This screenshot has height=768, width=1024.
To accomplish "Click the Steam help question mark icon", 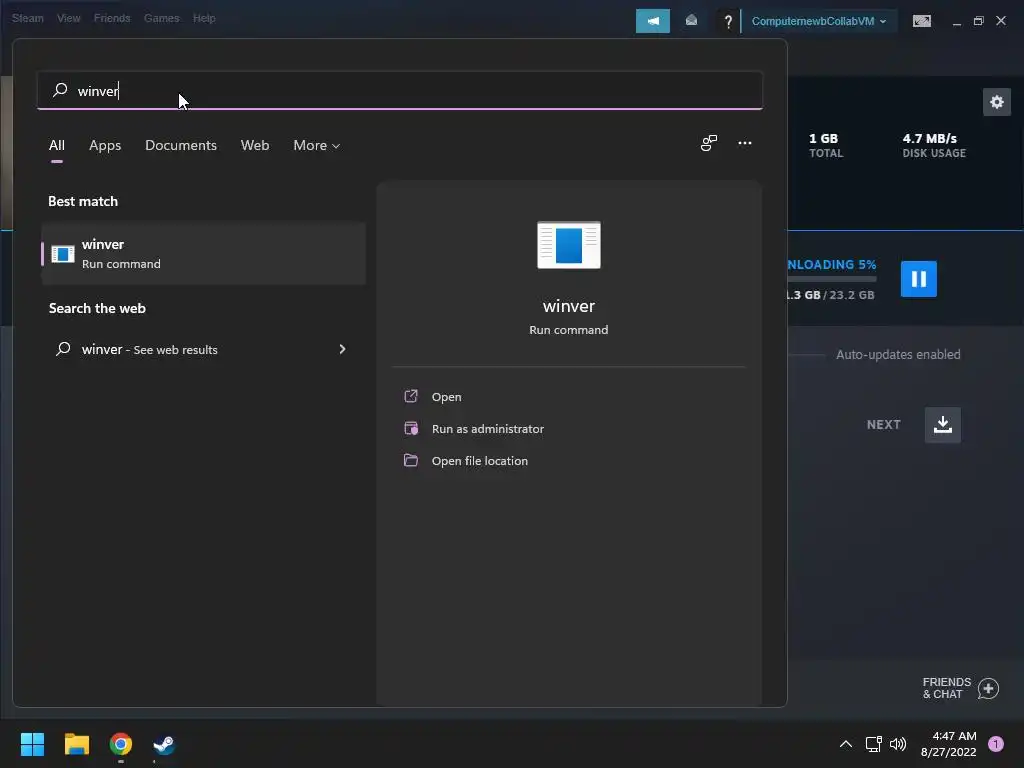I will [x=728, y=22].
